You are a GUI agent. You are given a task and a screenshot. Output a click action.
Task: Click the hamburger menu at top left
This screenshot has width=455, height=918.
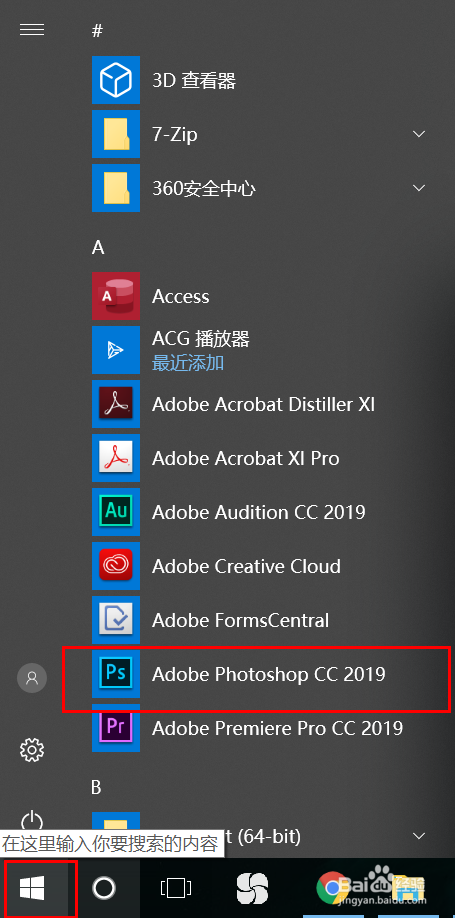pyautogui.click(x=32, y=29)
